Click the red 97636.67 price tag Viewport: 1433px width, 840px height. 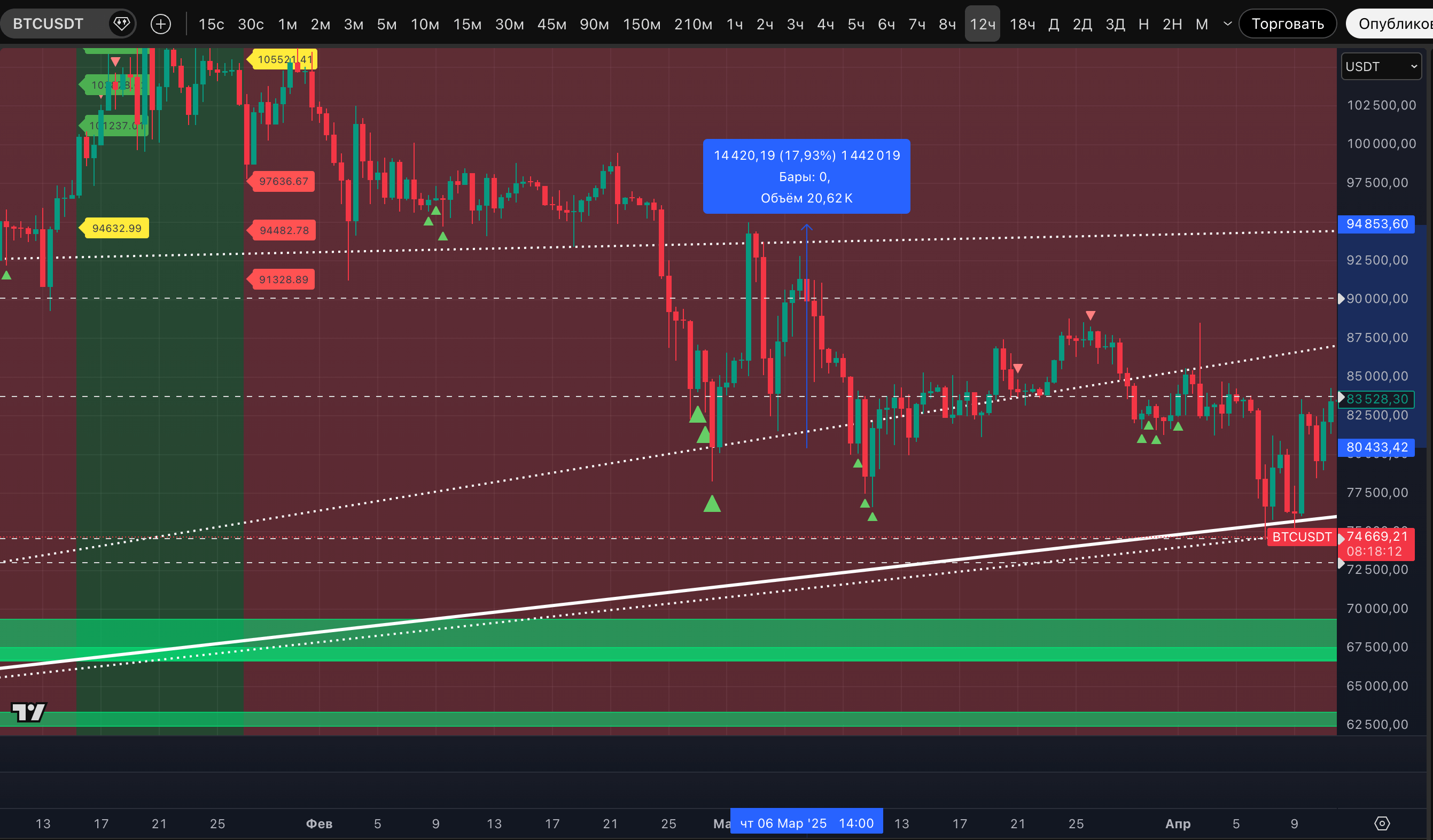[x=283, y=182]
